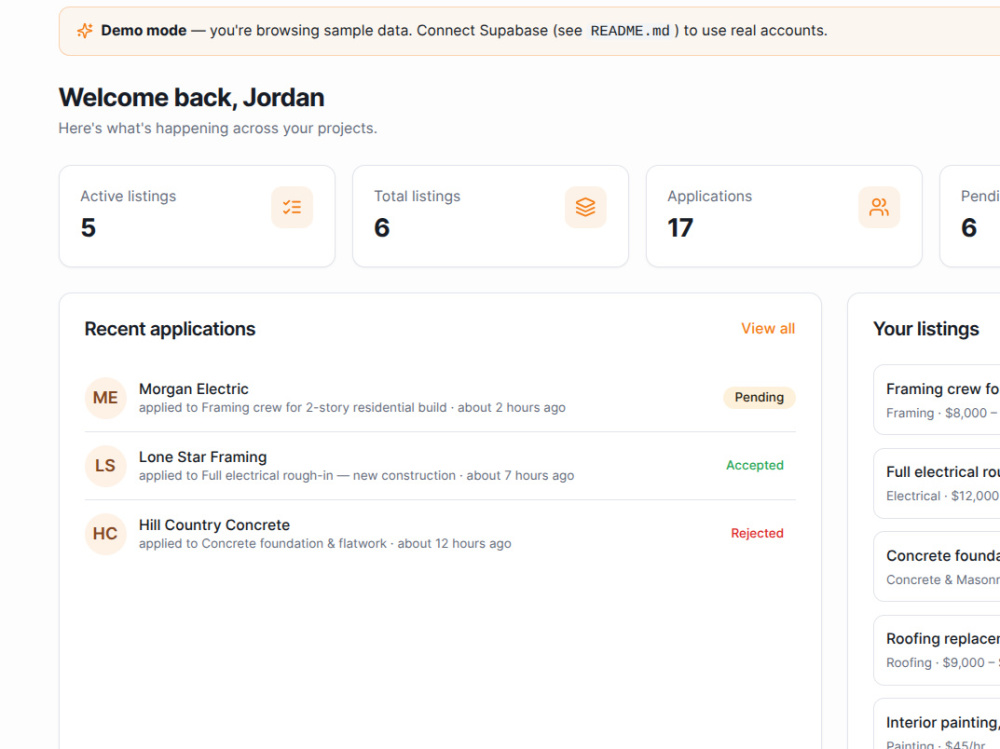Open the Total listings stat card
Viewport: 1000px width, 749px height.
click(490, 216)
